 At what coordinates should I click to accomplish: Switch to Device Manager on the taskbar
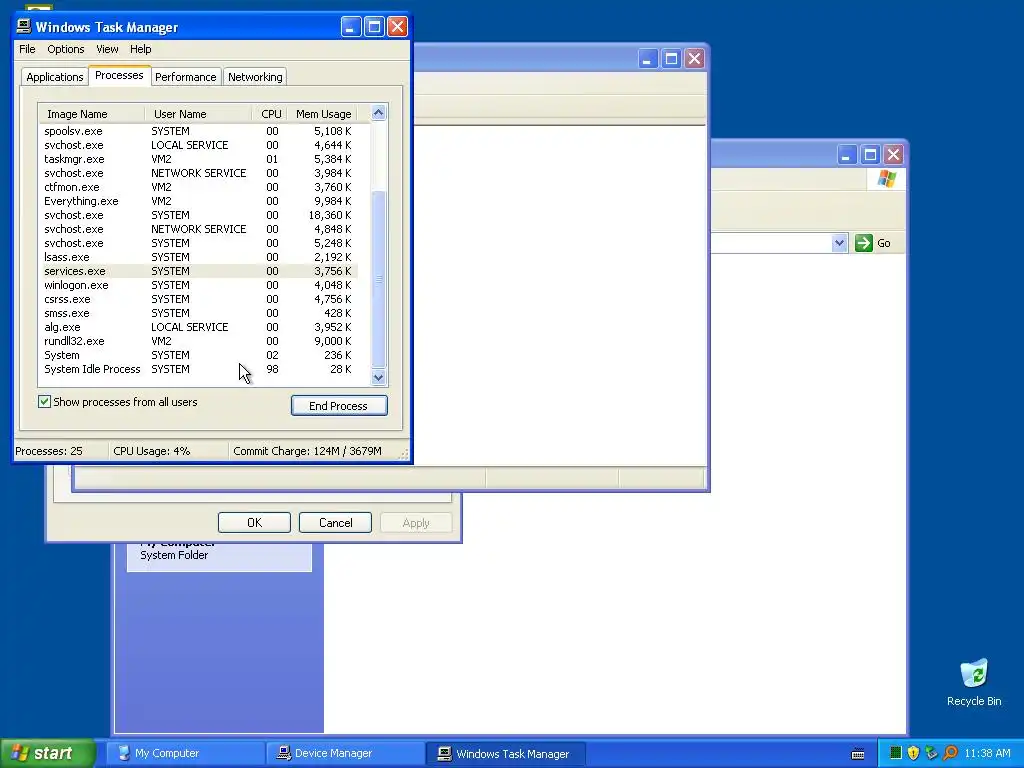(x=346, y=753)
